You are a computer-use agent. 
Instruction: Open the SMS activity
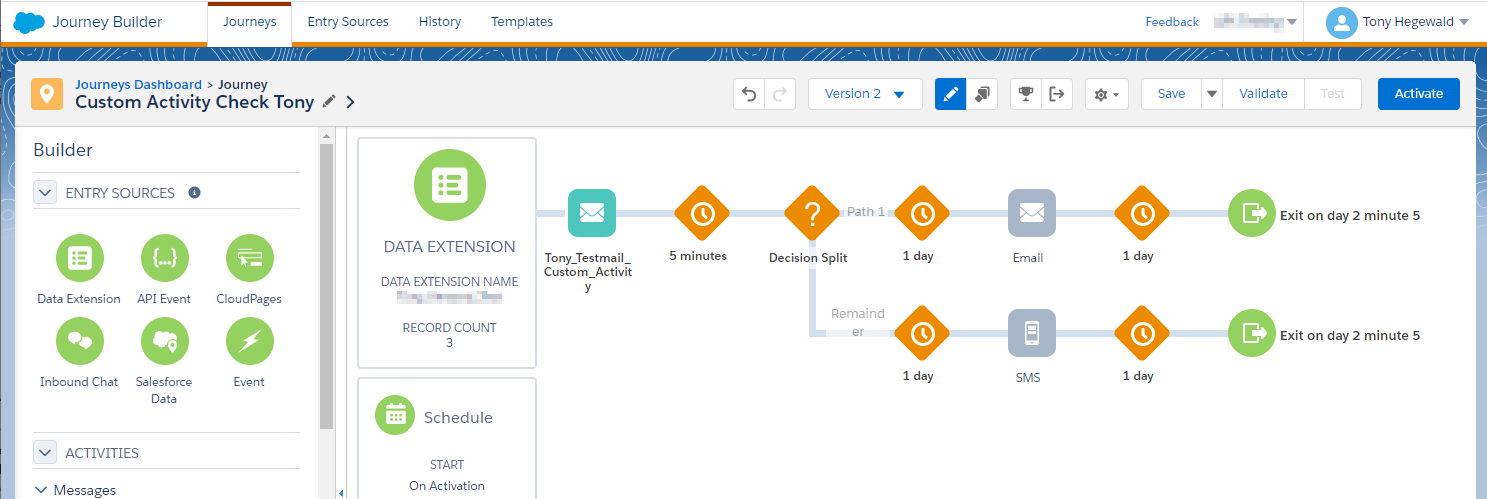click(1032, 333)
